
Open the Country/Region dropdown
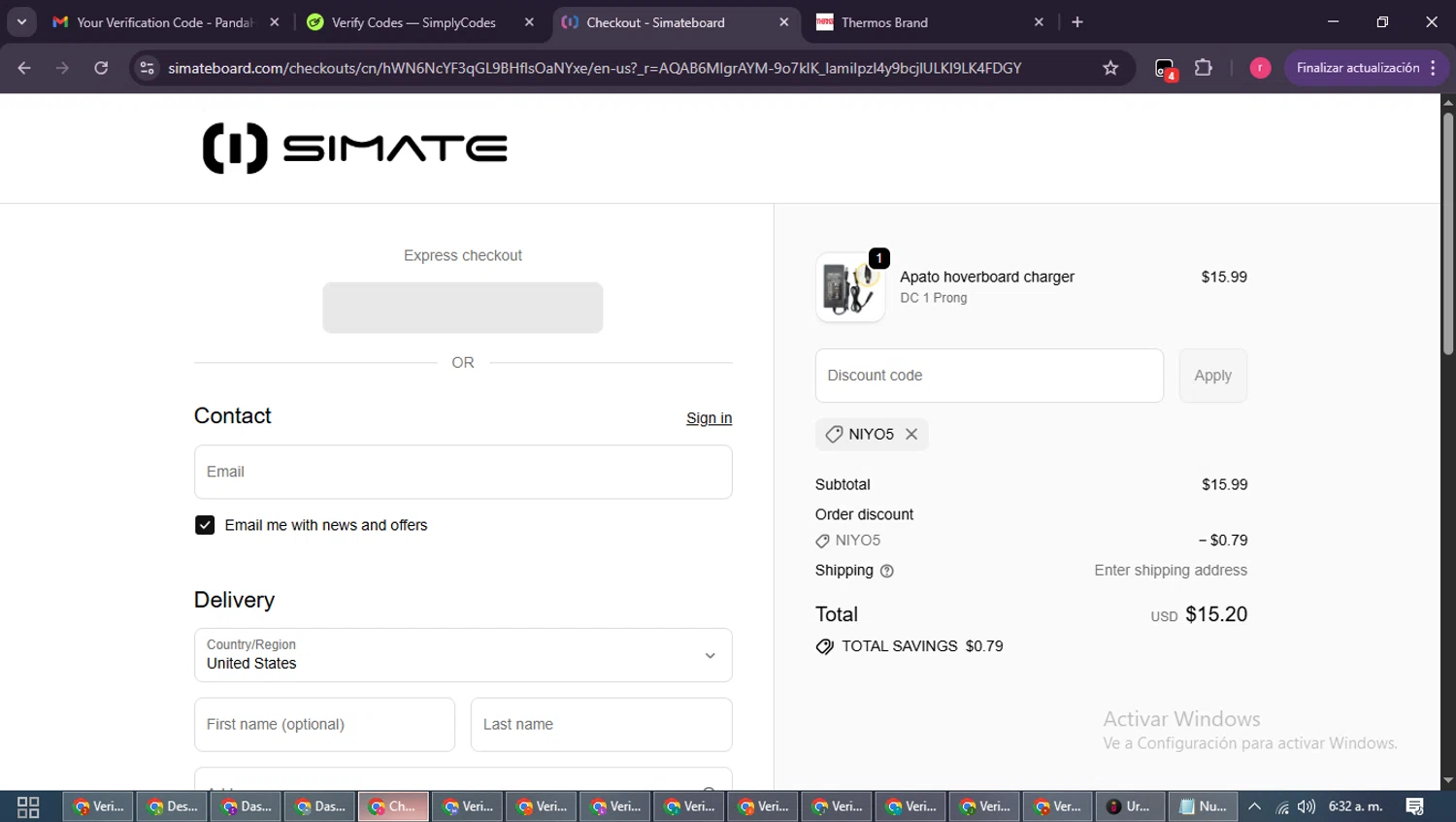pos(463,655)
